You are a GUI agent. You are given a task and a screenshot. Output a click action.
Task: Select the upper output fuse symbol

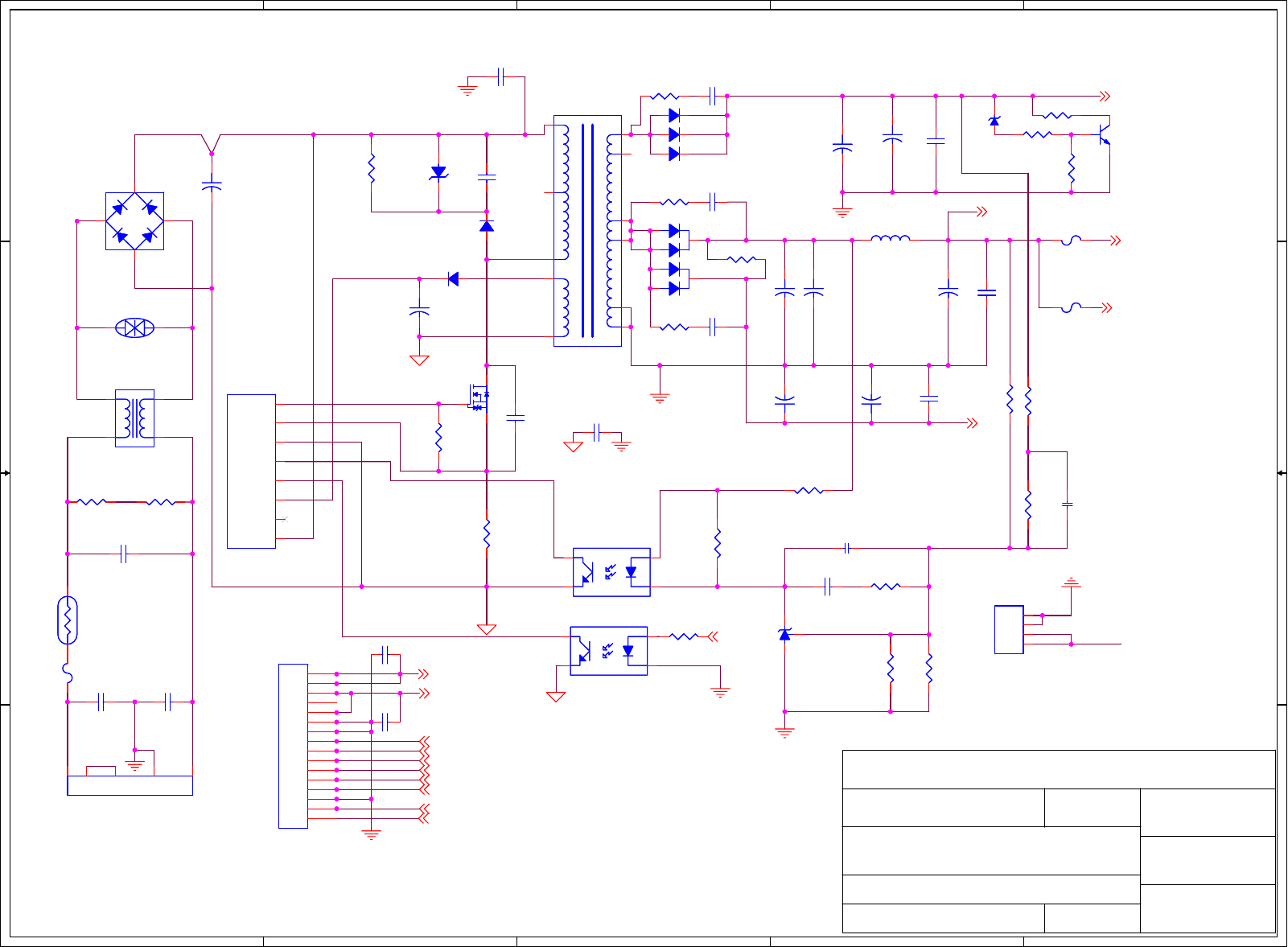click(1071, 240)
